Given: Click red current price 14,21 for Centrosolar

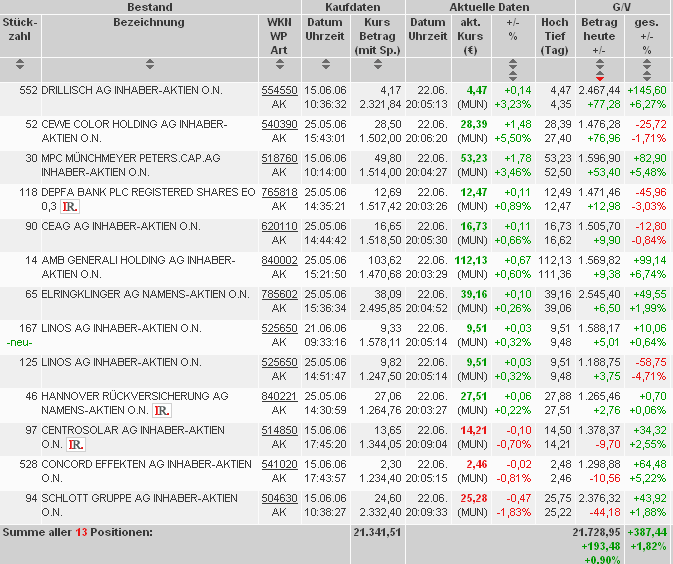Looking at the screenshot, I should coord(474,430).
